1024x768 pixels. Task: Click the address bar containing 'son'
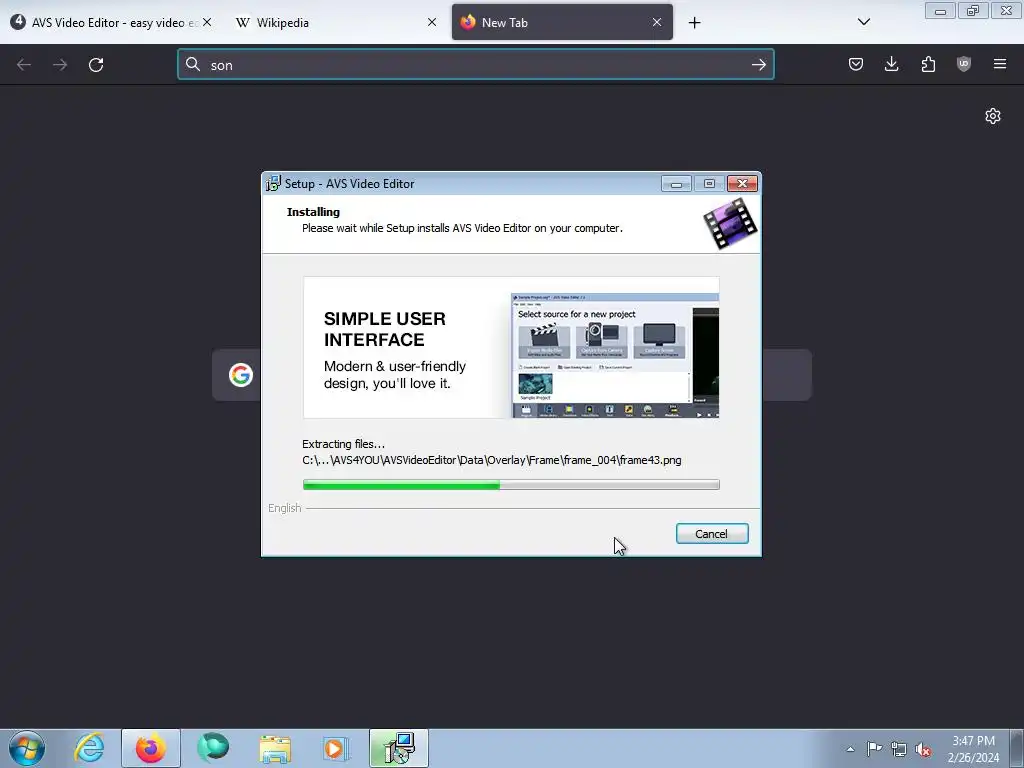[475, 65]
